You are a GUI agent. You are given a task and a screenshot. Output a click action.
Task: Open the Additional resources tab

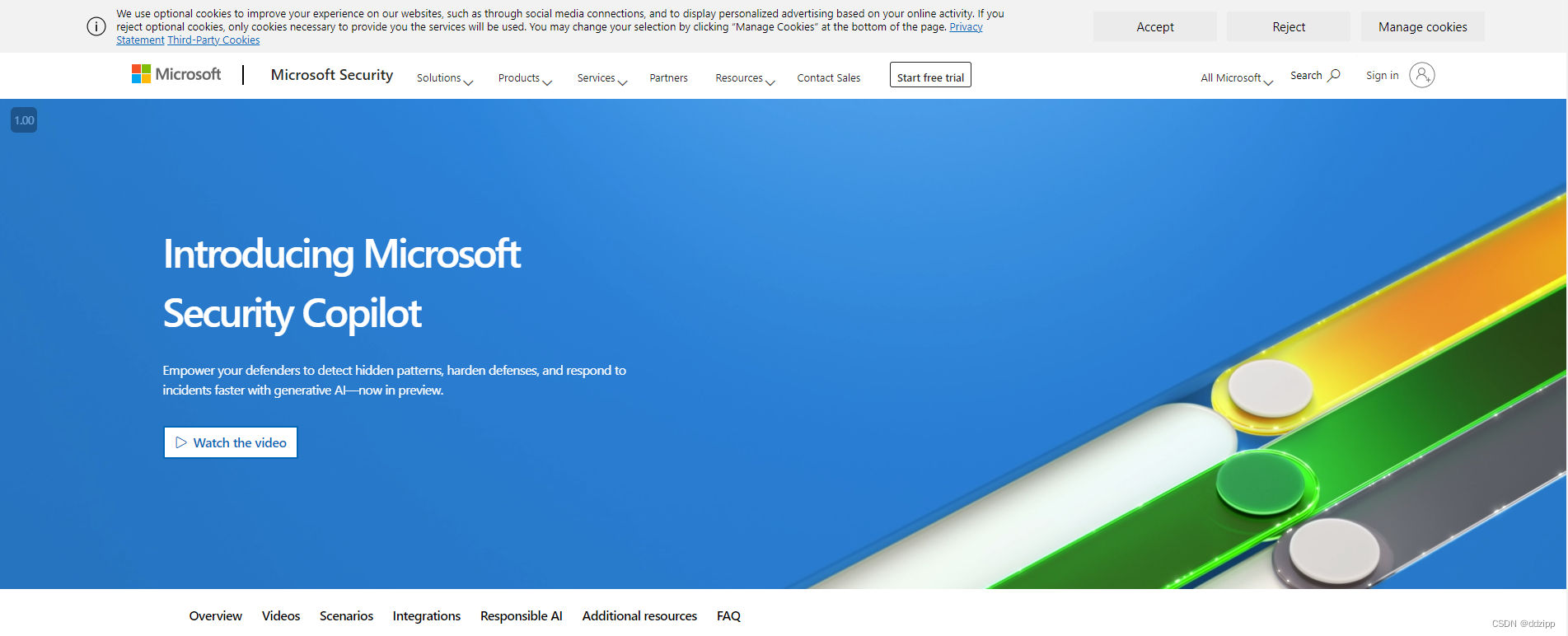point(639,615)
